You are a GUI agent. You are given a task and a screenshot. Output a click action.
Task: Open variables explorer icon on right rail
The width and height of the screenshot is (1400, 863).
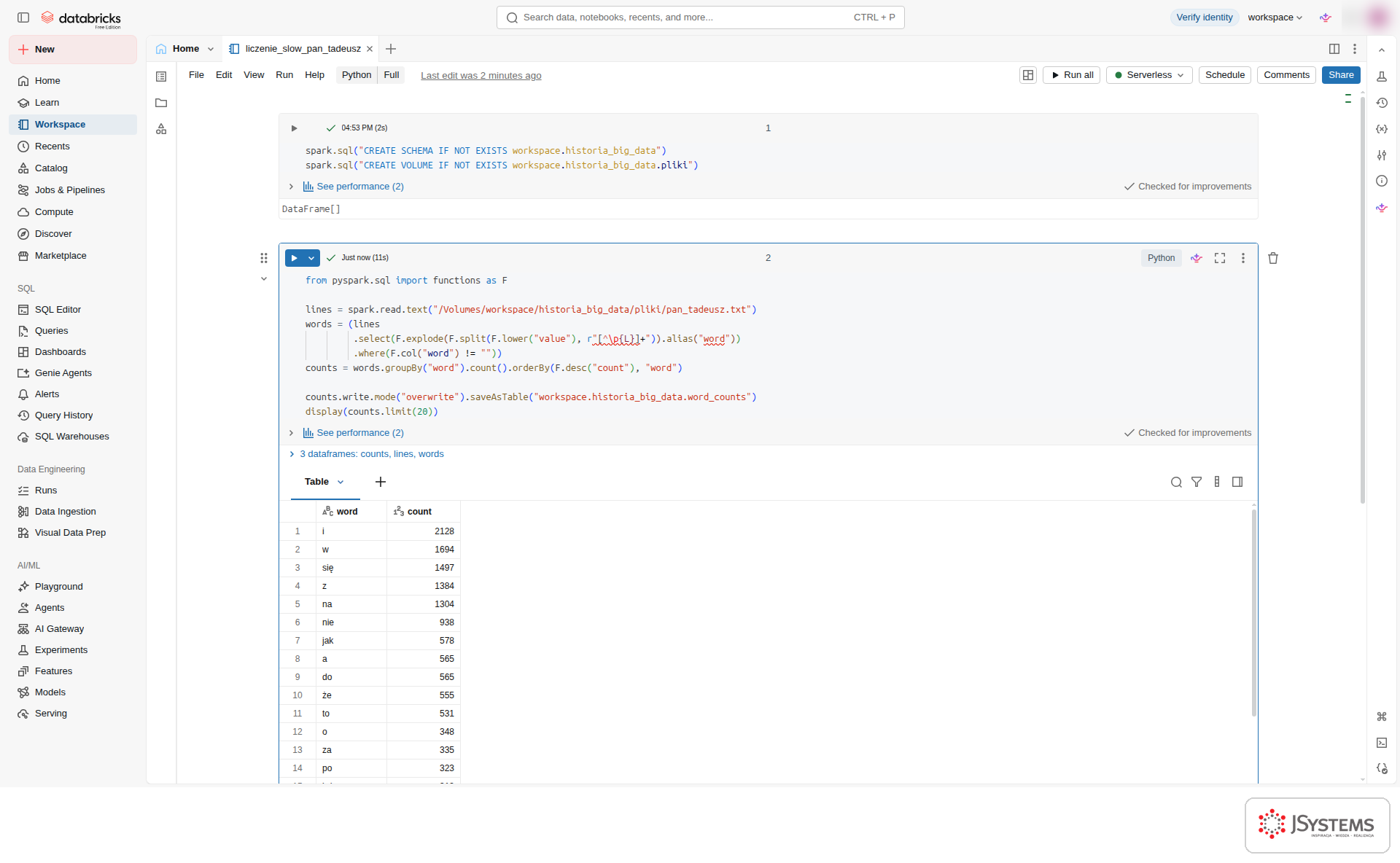click(1382, 129)
